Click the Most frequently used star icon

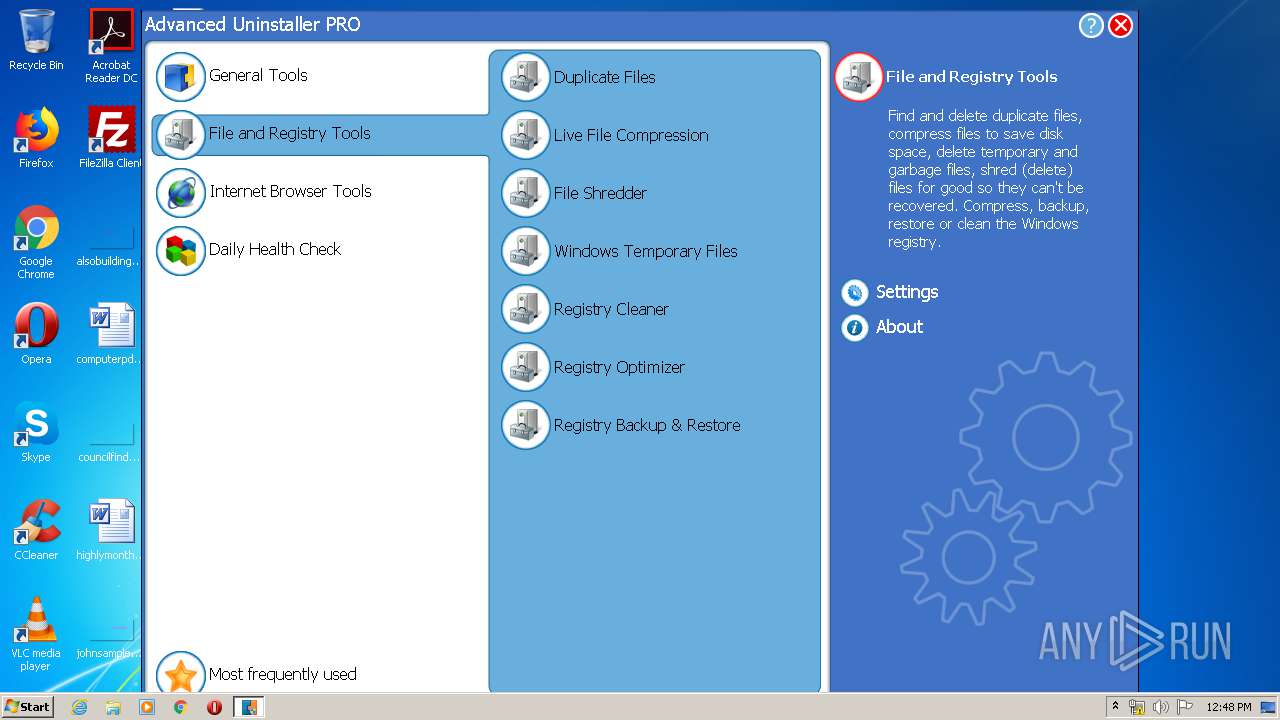[180, 674]
